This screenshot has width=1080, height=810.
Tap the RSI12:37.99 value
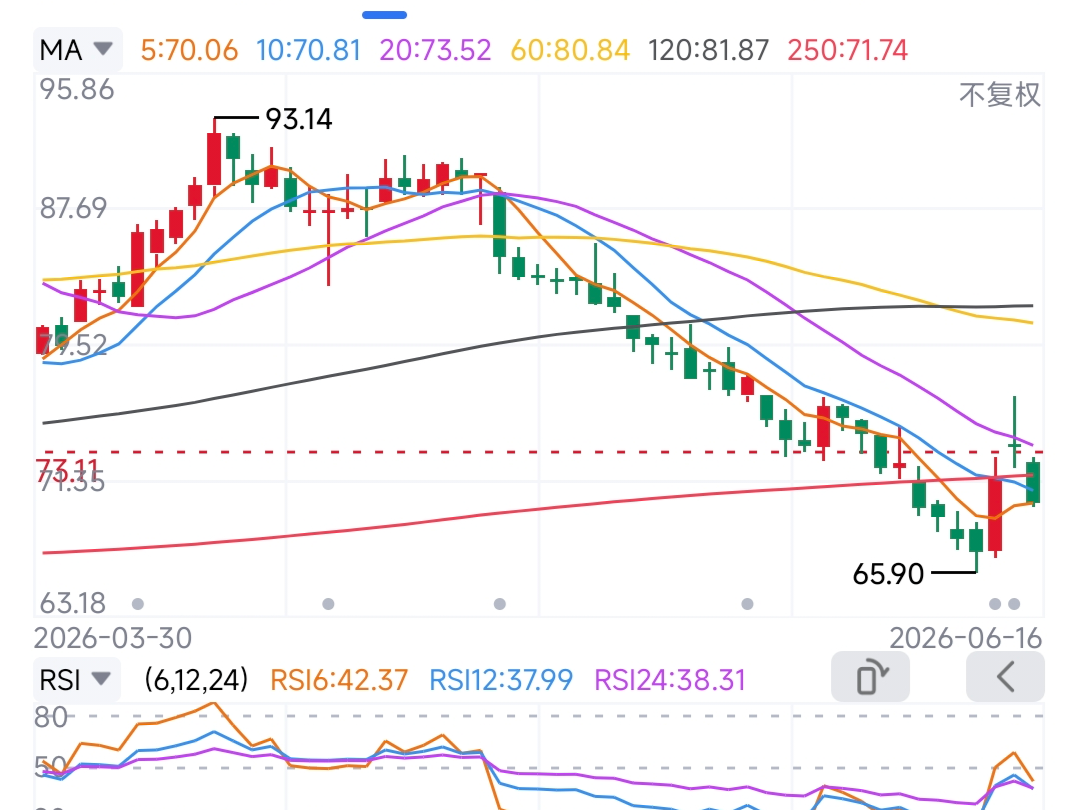point(501,680)
